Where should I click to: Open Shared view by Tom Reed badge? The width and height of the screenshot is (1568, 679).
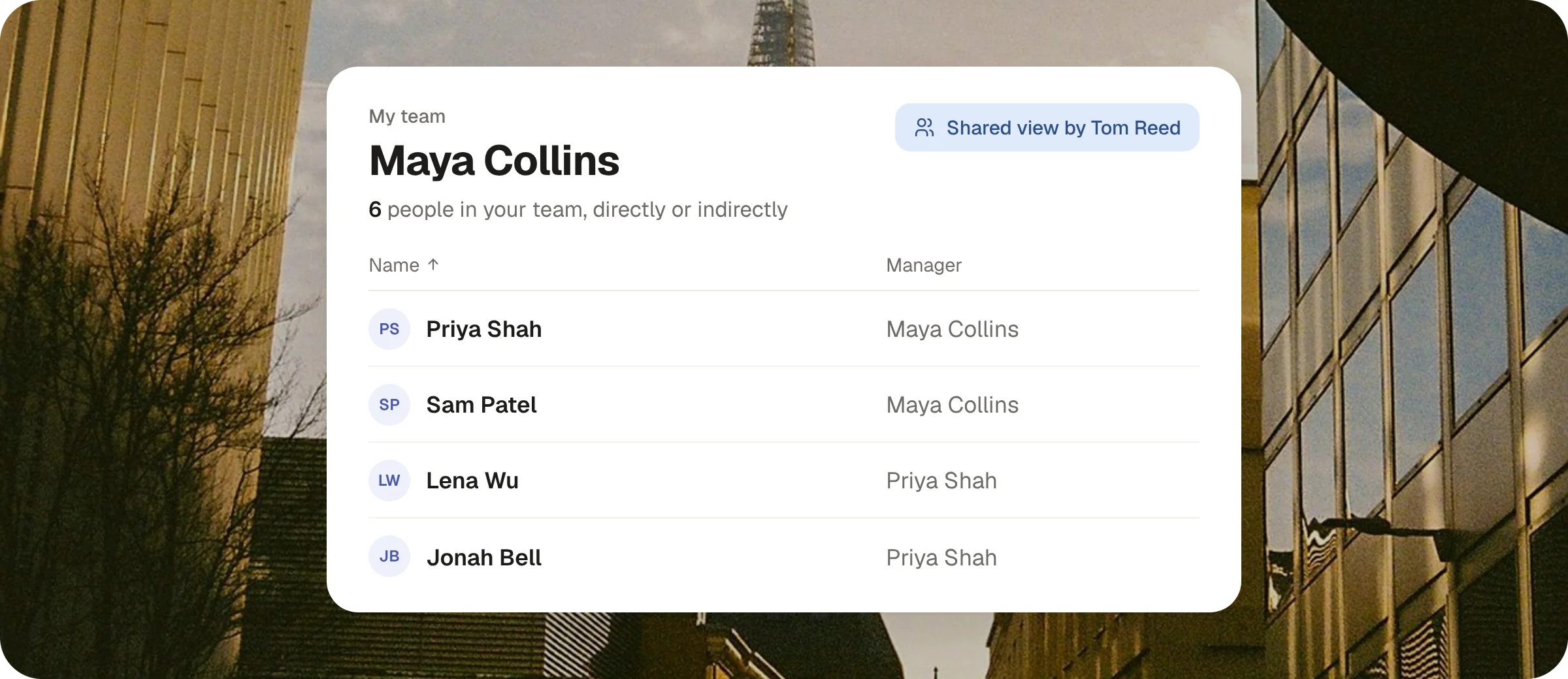pyautogui.click(x=1047, y=127)
